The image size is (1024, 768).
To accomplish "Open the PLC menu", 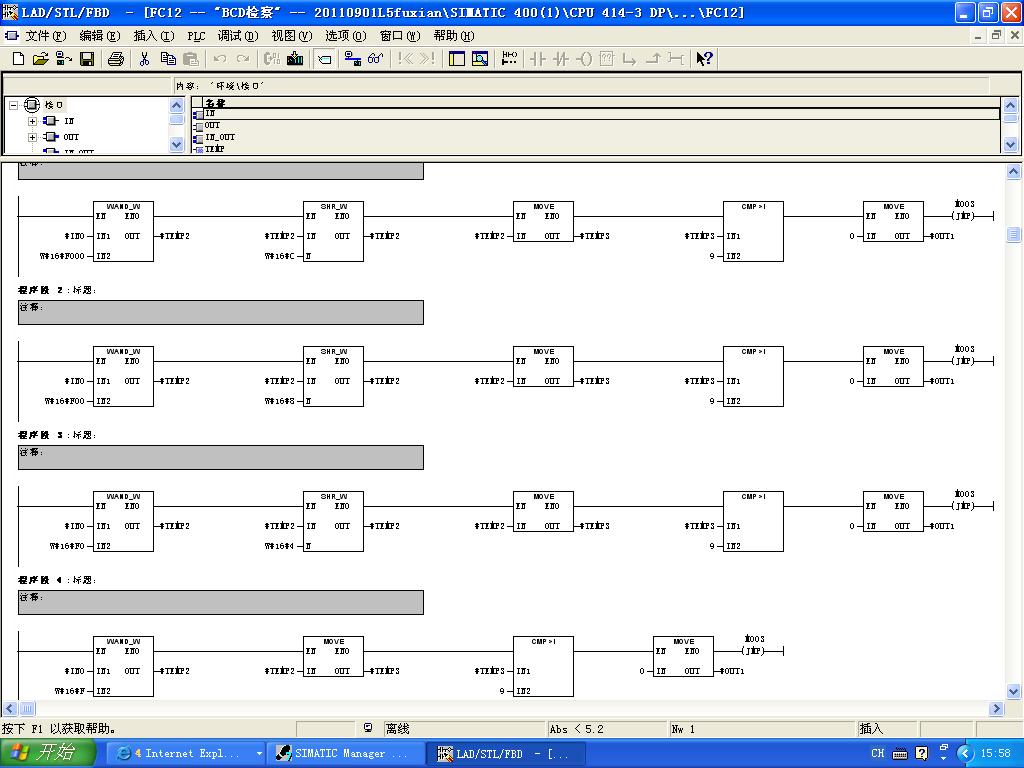I will (x=196, y=36).
